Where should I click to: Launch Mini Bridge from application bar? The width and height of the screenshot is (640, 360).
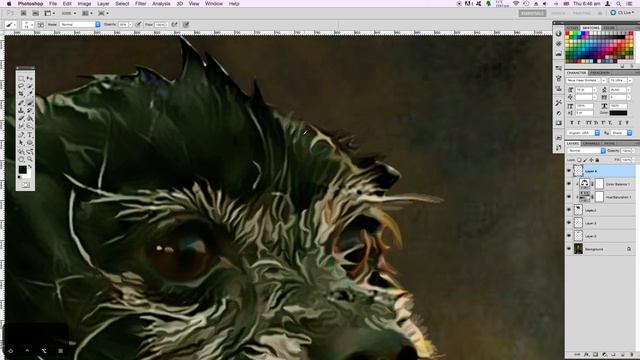[36, 13]
